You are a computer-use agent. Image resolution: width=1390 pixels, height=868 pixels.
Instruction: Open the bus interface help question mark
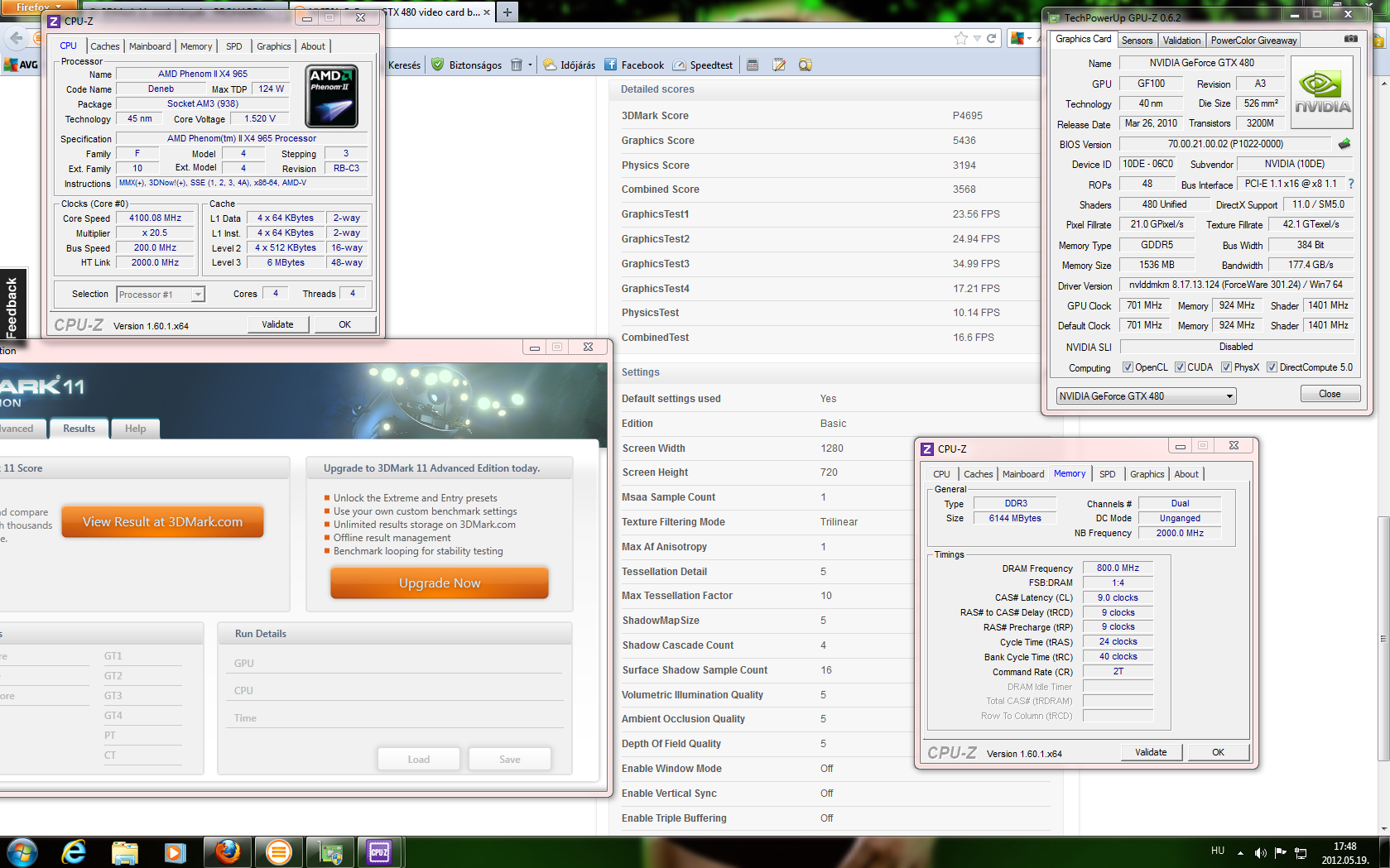tap(1351, 184)
